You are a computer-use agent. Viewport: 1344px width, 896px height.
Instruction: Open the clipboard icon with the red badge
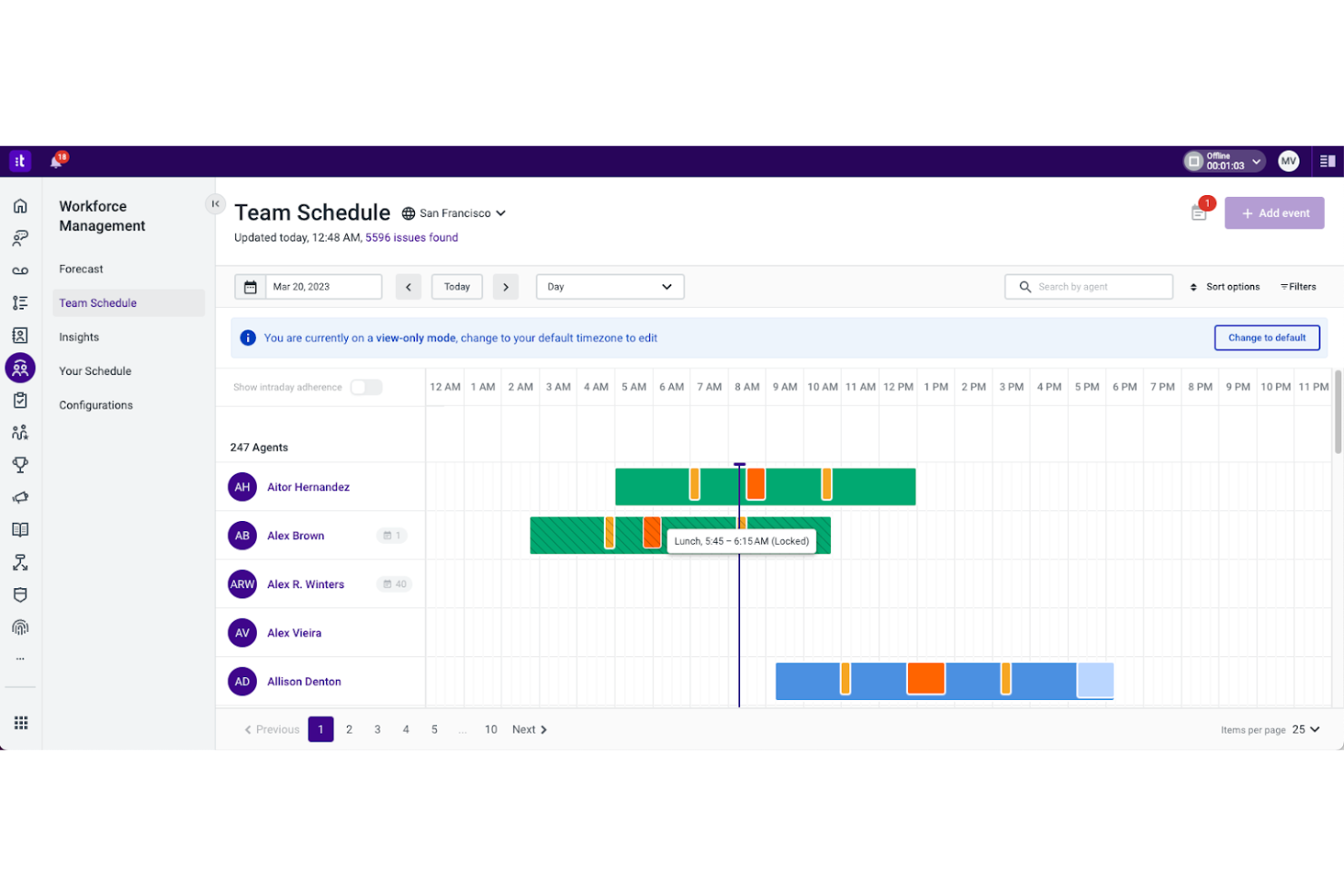tap(1198, 212)
